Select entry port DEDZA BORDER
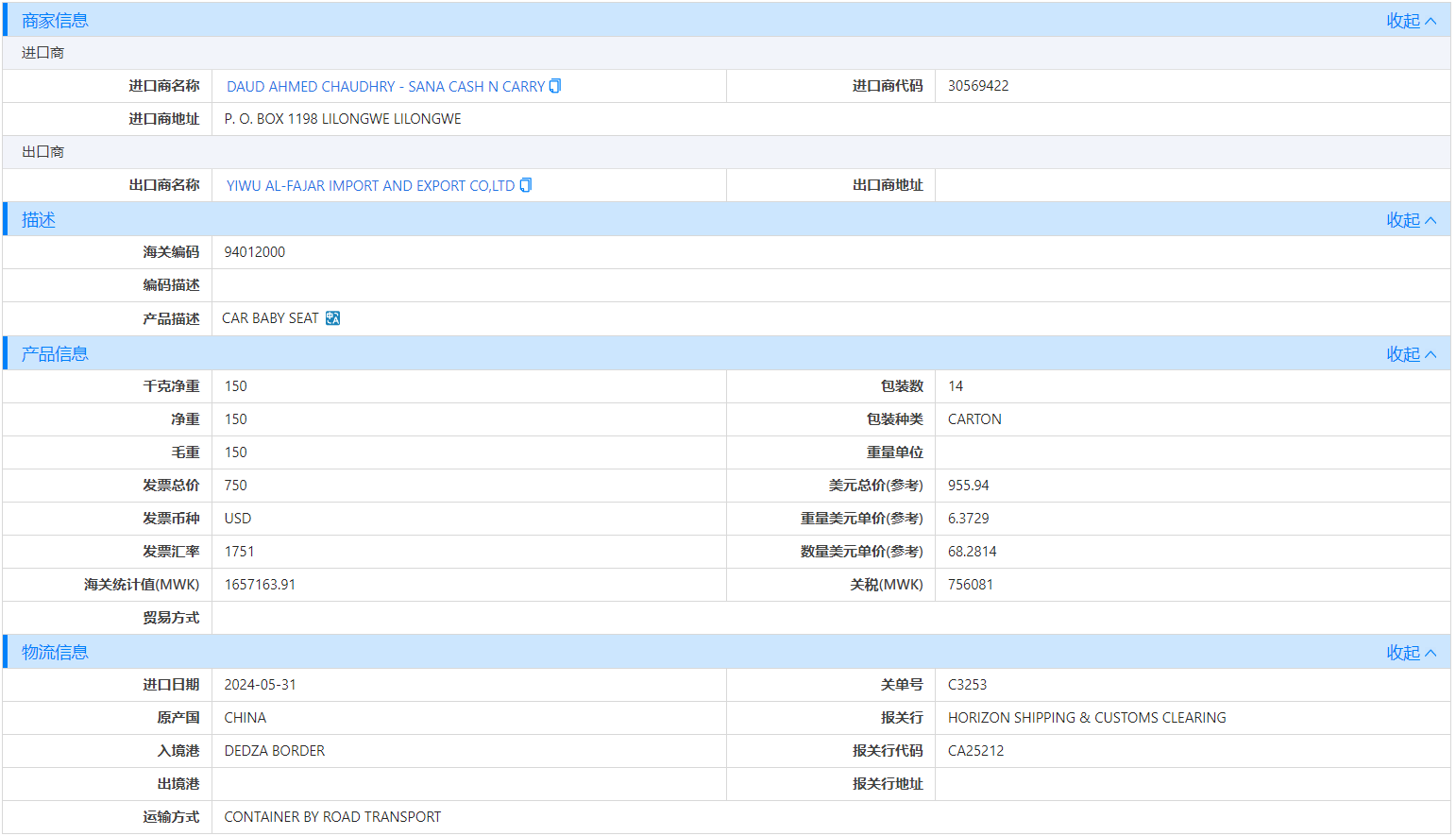The image size is (1456, 836). 274,750
